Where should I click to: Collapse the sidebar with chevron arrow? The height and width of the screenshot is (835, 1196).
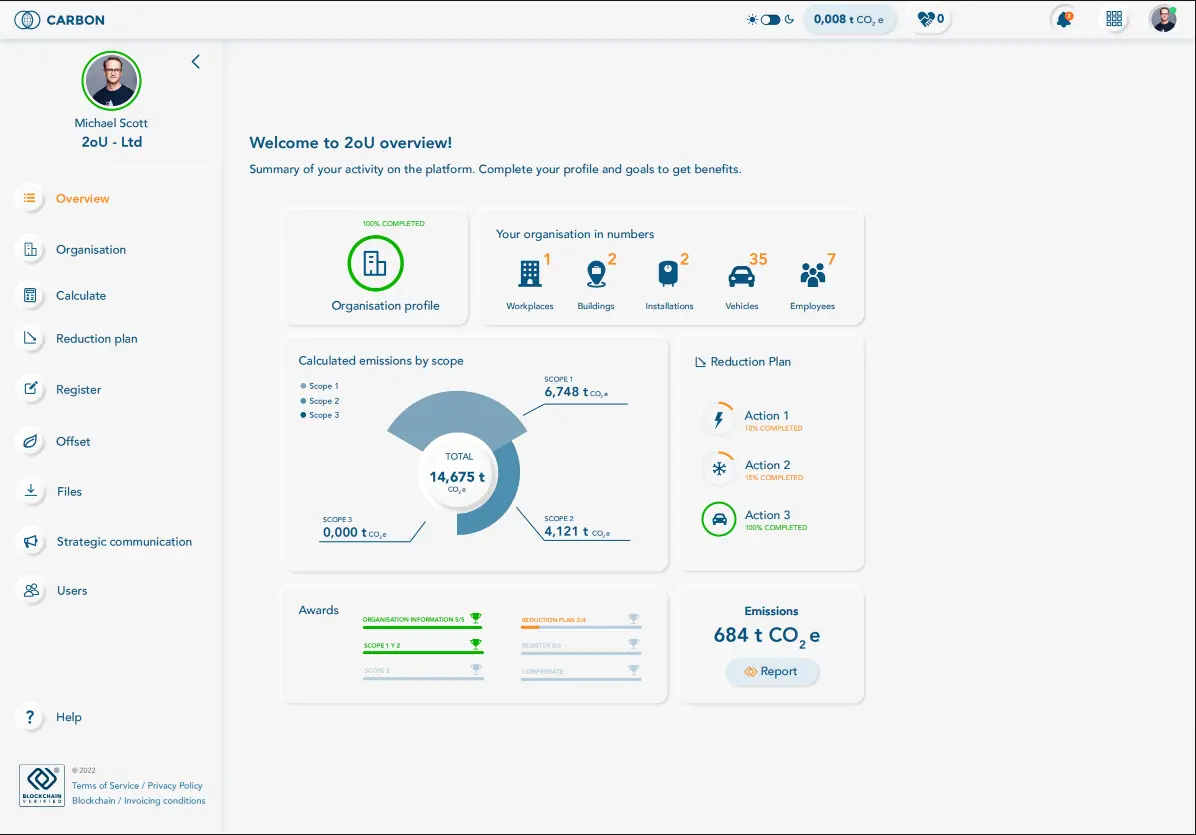coord(196,62)
